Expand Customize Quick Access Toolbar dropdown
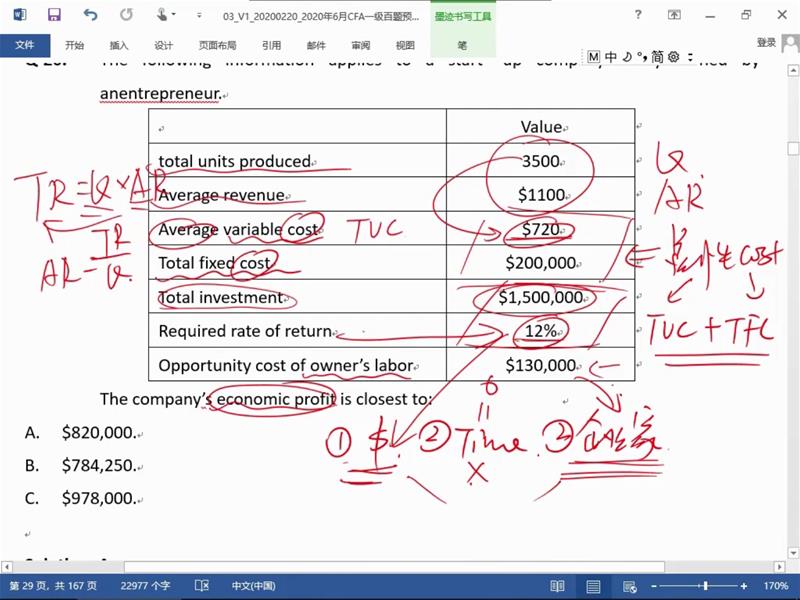This screenshot has width=800, height=600. click(x=198, y=16)
